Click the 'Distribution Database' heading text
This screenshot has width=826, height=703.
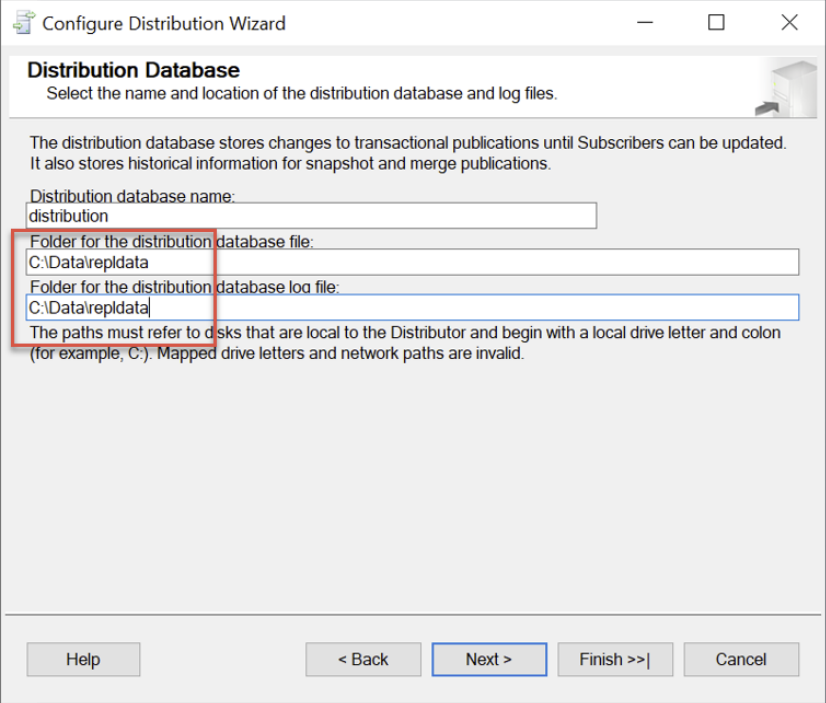click(134, 70)
